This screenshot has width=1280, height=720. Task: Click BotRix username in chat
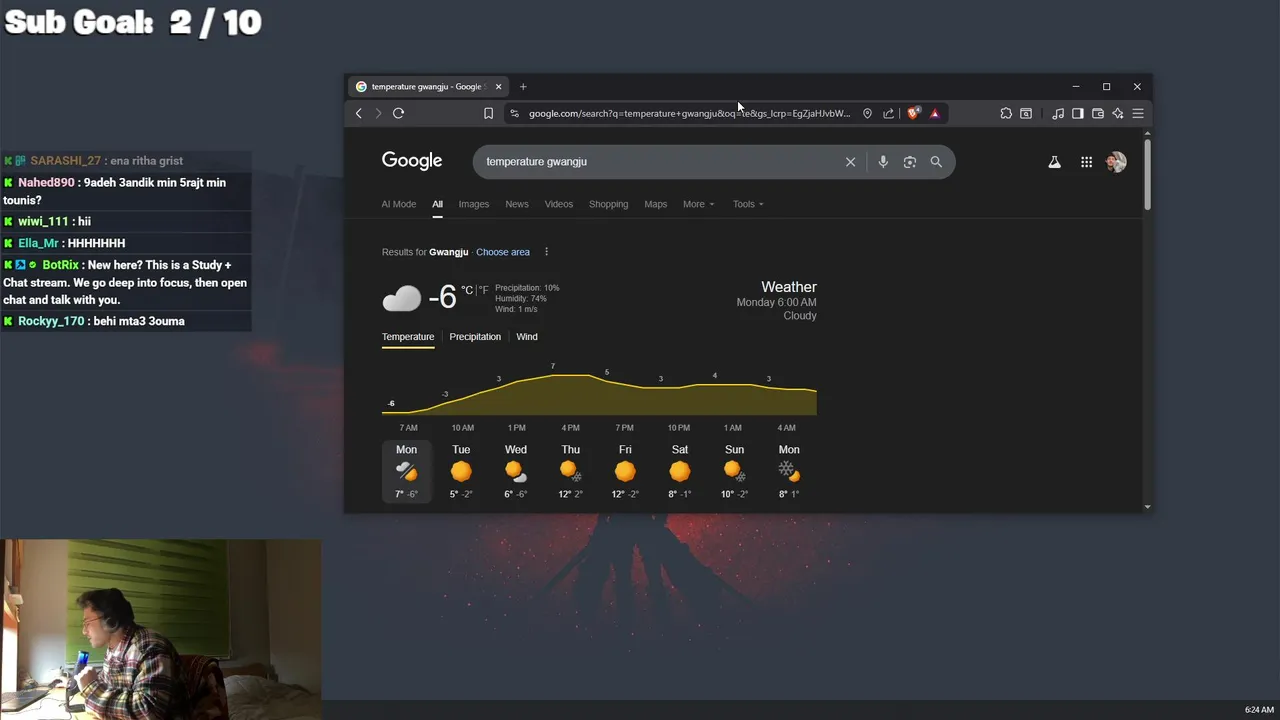pyautogui.click(x=60, y=265)
